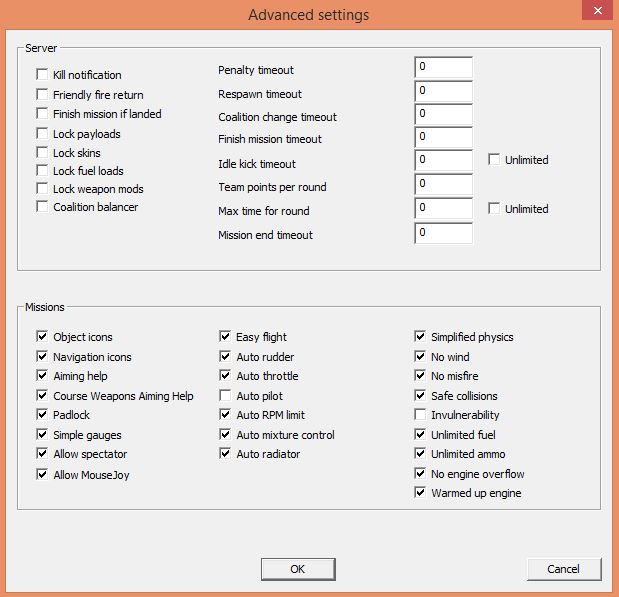The image size is (619, 597).
Task: Click the Cancel button
Action: click(x=564, y=569)
